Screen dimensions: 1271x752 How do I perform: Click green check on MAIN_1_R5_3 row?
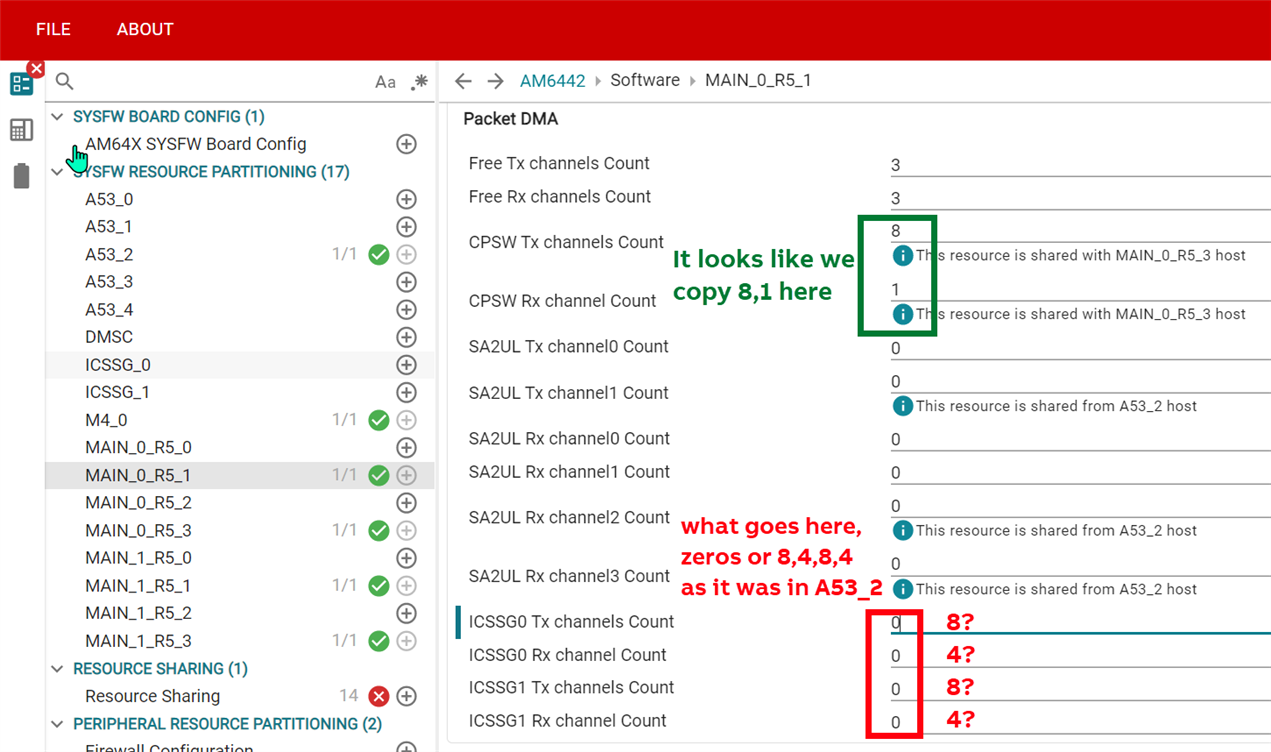click(x=378, y=641)
